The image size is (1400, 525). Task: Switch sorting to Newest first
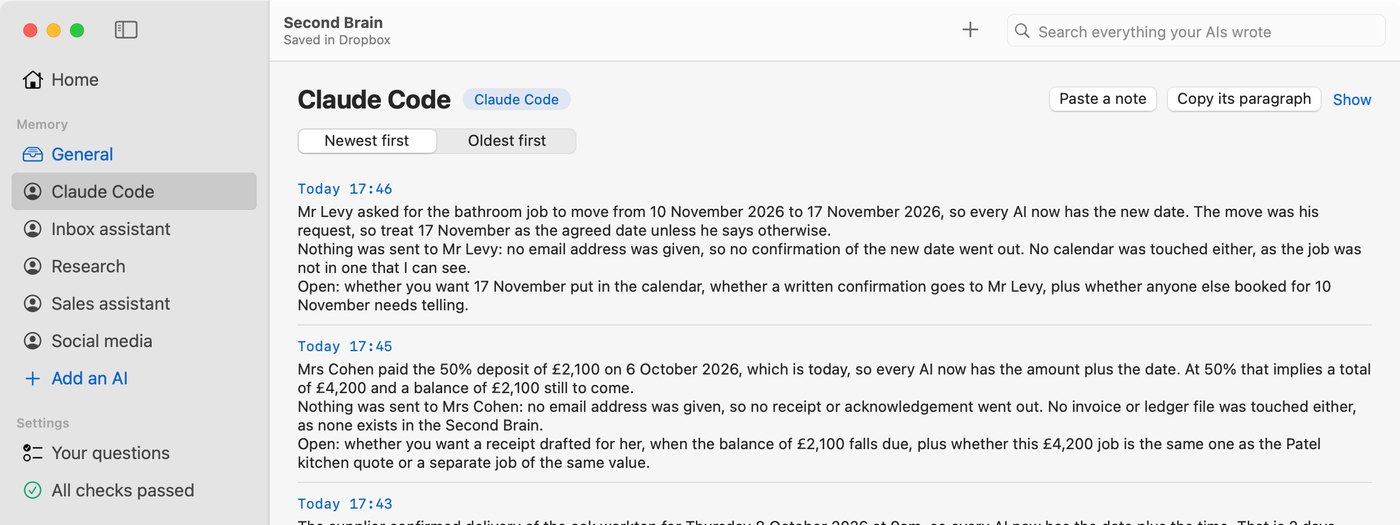[x=367, y=141]
